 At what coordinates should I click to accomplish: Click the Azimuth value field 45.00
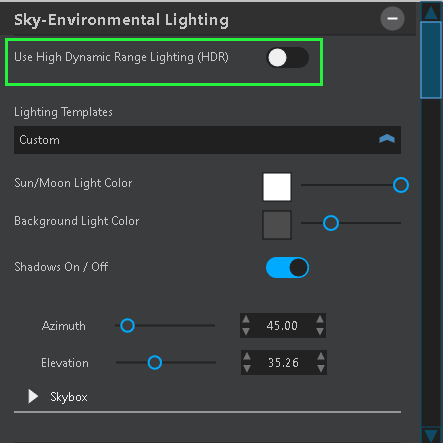pos(282,326)
